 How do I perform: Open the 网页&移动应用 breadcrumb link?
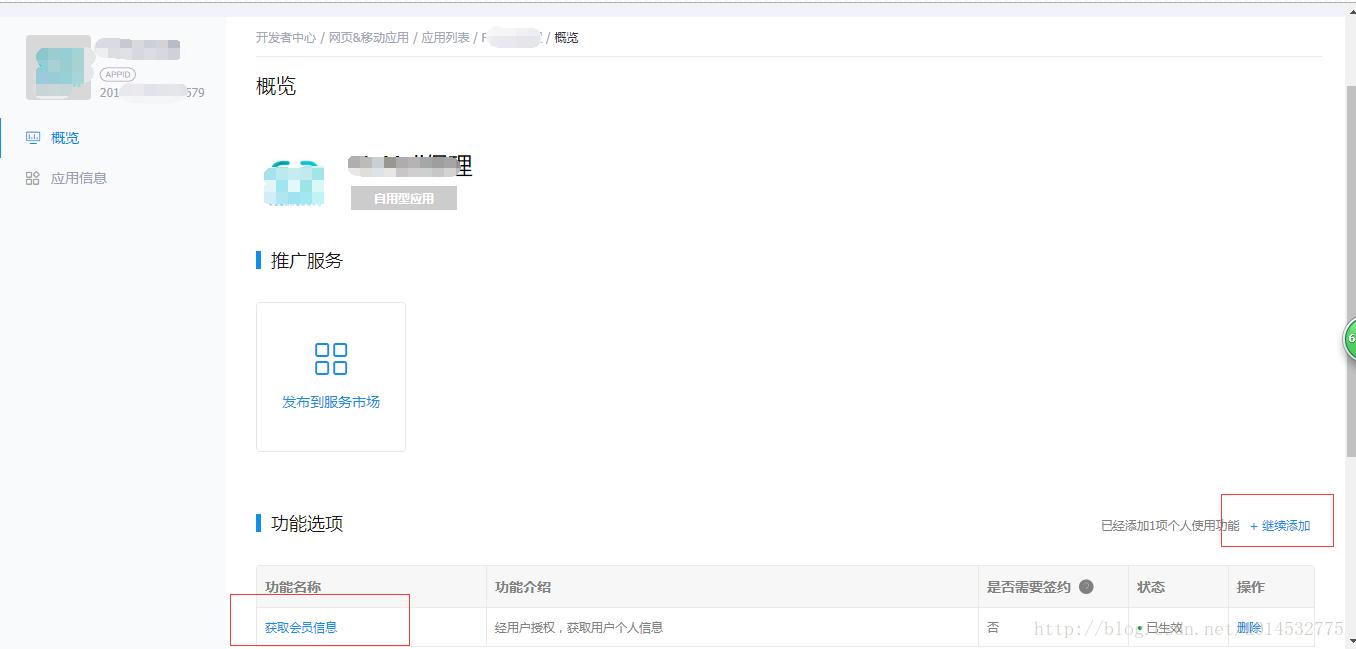(368, 37)
